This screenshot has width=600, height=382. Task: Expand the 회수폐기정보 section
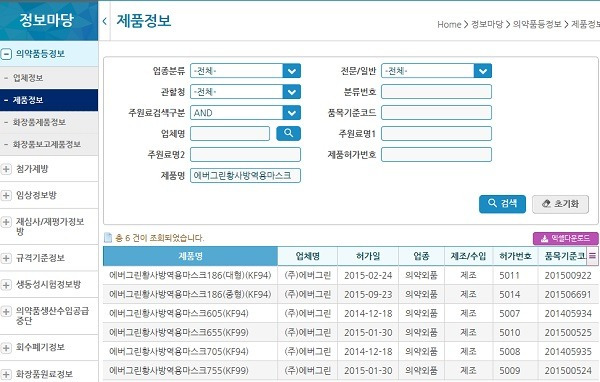(49, 348)
